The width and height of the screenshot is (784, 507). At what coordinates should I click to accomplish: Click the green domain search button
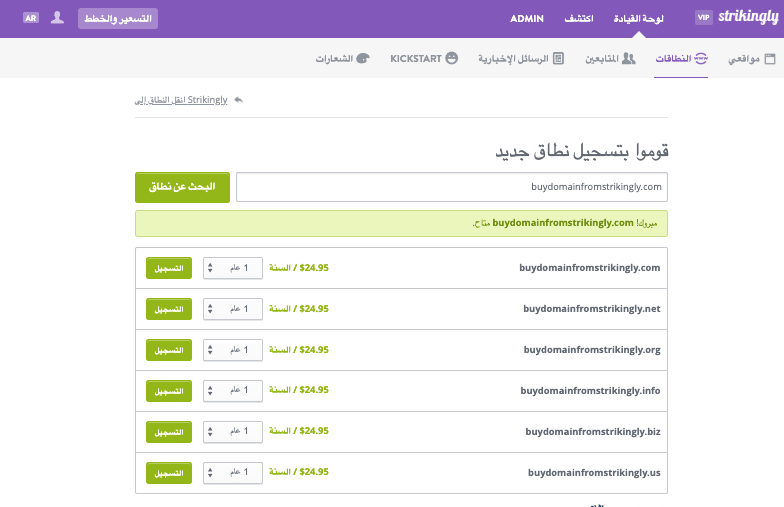[x=182, y=188]
